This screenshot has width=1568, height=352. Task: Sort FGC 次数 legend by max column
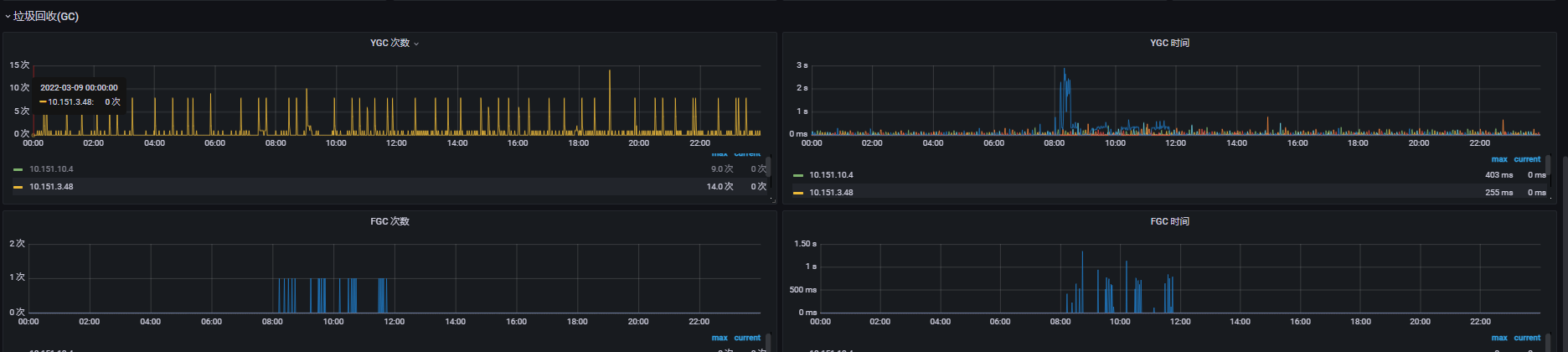(x=720, y=338)
